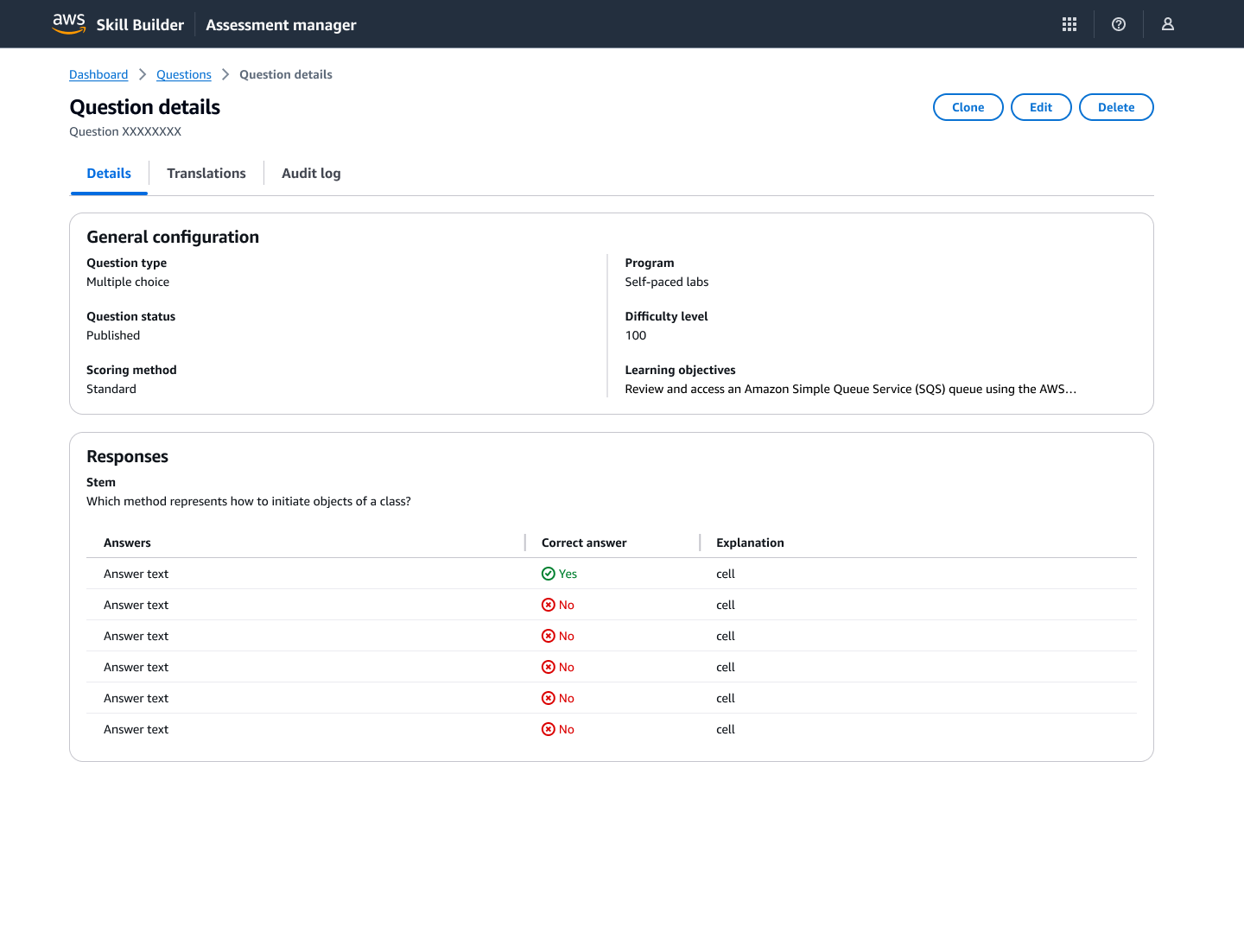This screenshot has height=952, width=1244.
Task: Select the Question XXXXXXXX subtitle
Action: click(125, 131)
